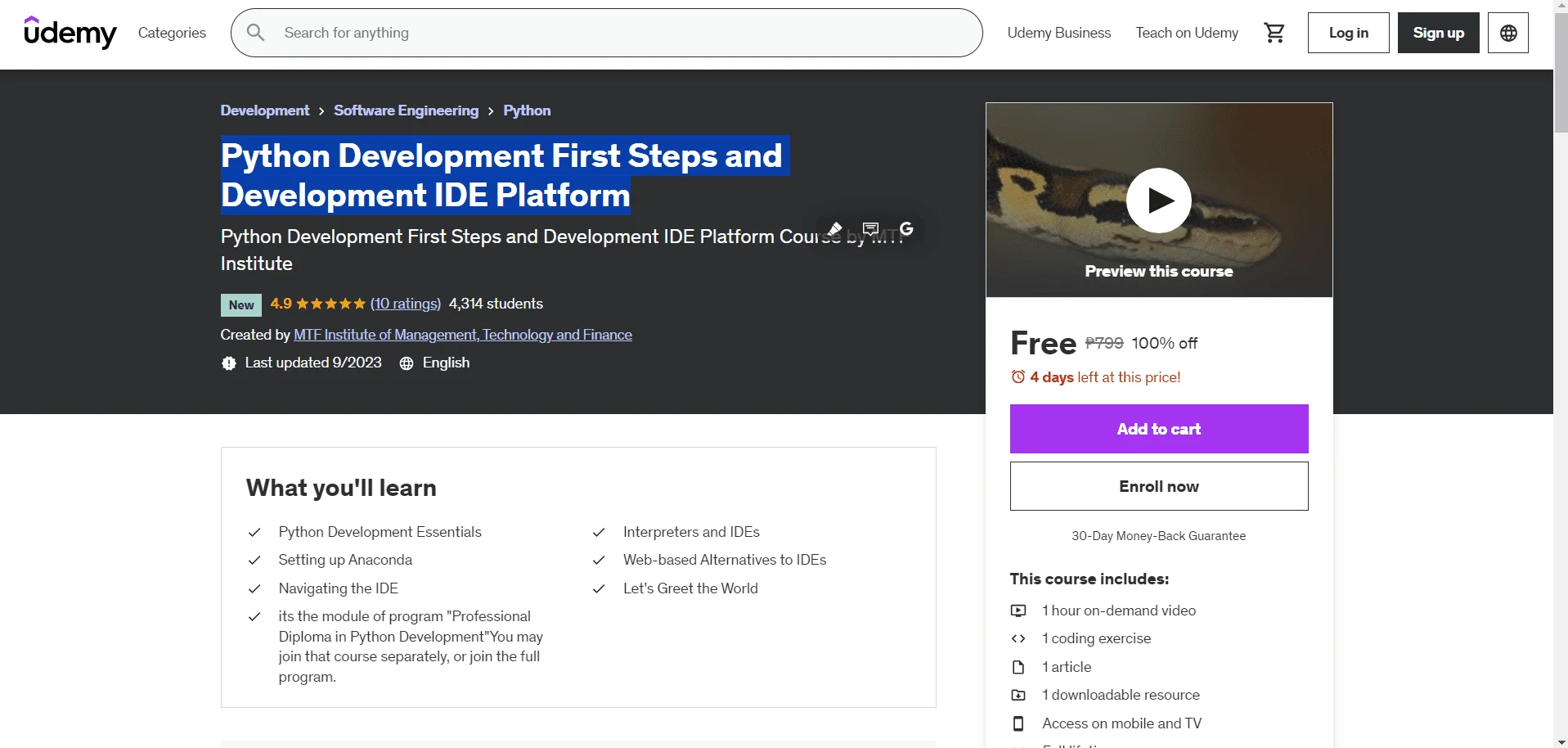The width and height of the screenshot is (1568, 748).
Task: Click the video icon beside 1 hour on-demand video
Action: 1018,611
